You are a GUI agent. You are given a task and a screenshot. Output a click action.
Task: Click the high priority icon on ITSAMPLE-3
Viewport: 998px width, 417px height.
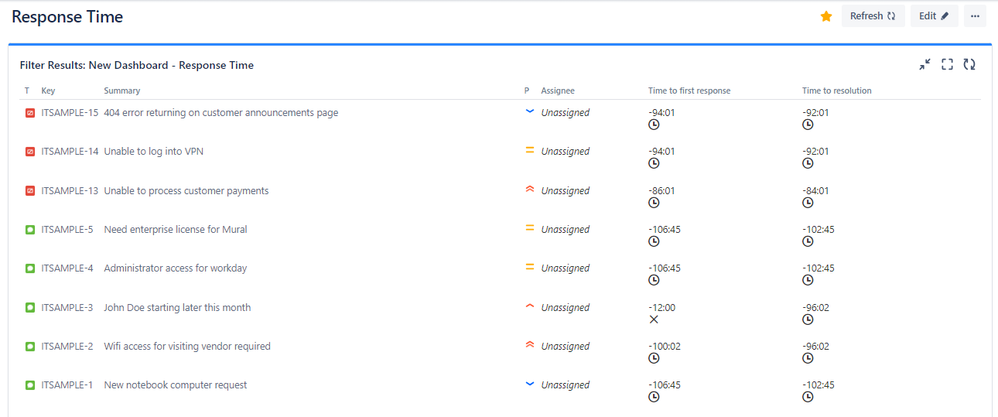point(529,306)
